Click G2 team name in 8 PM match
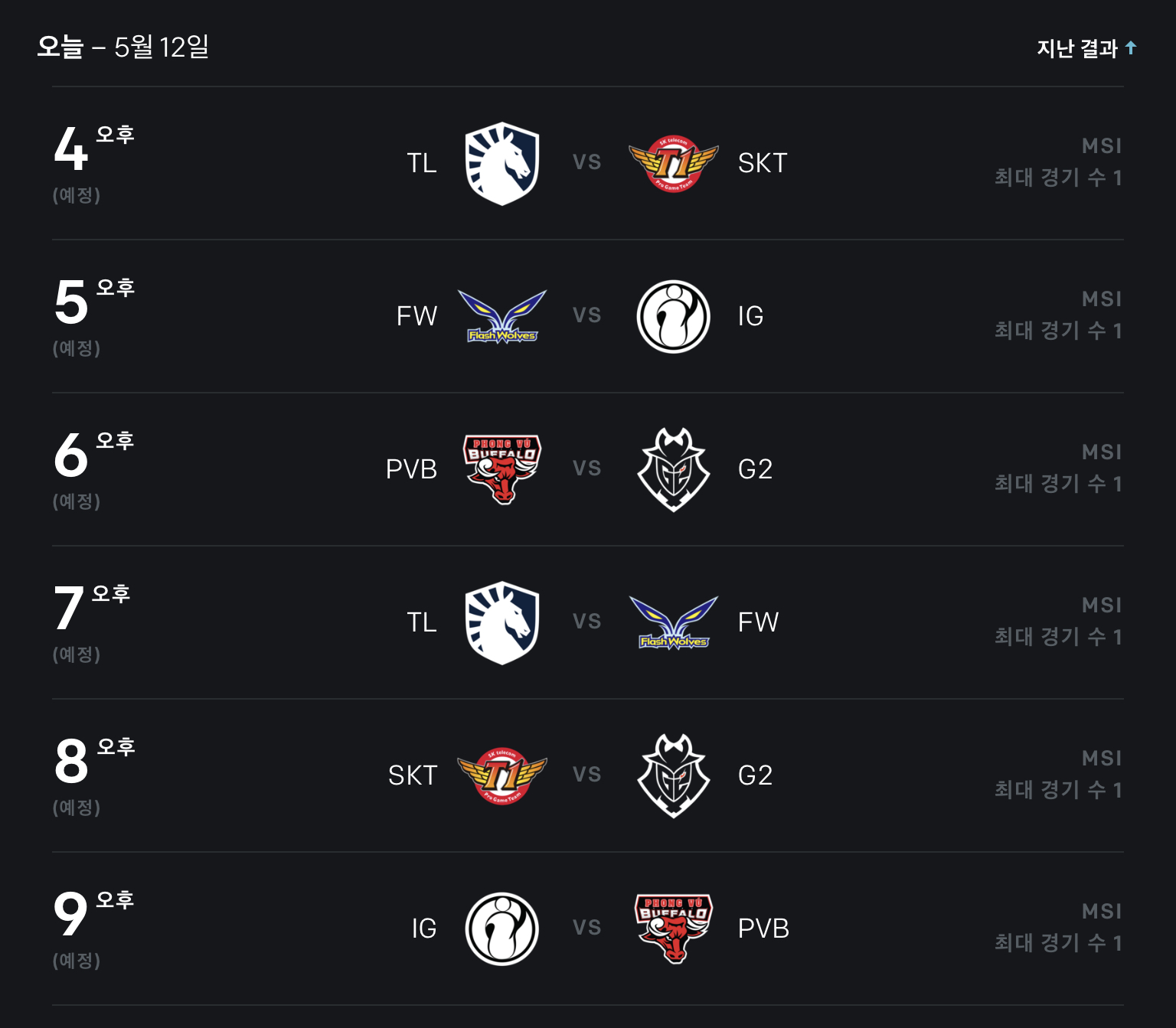 click(755, 775)
